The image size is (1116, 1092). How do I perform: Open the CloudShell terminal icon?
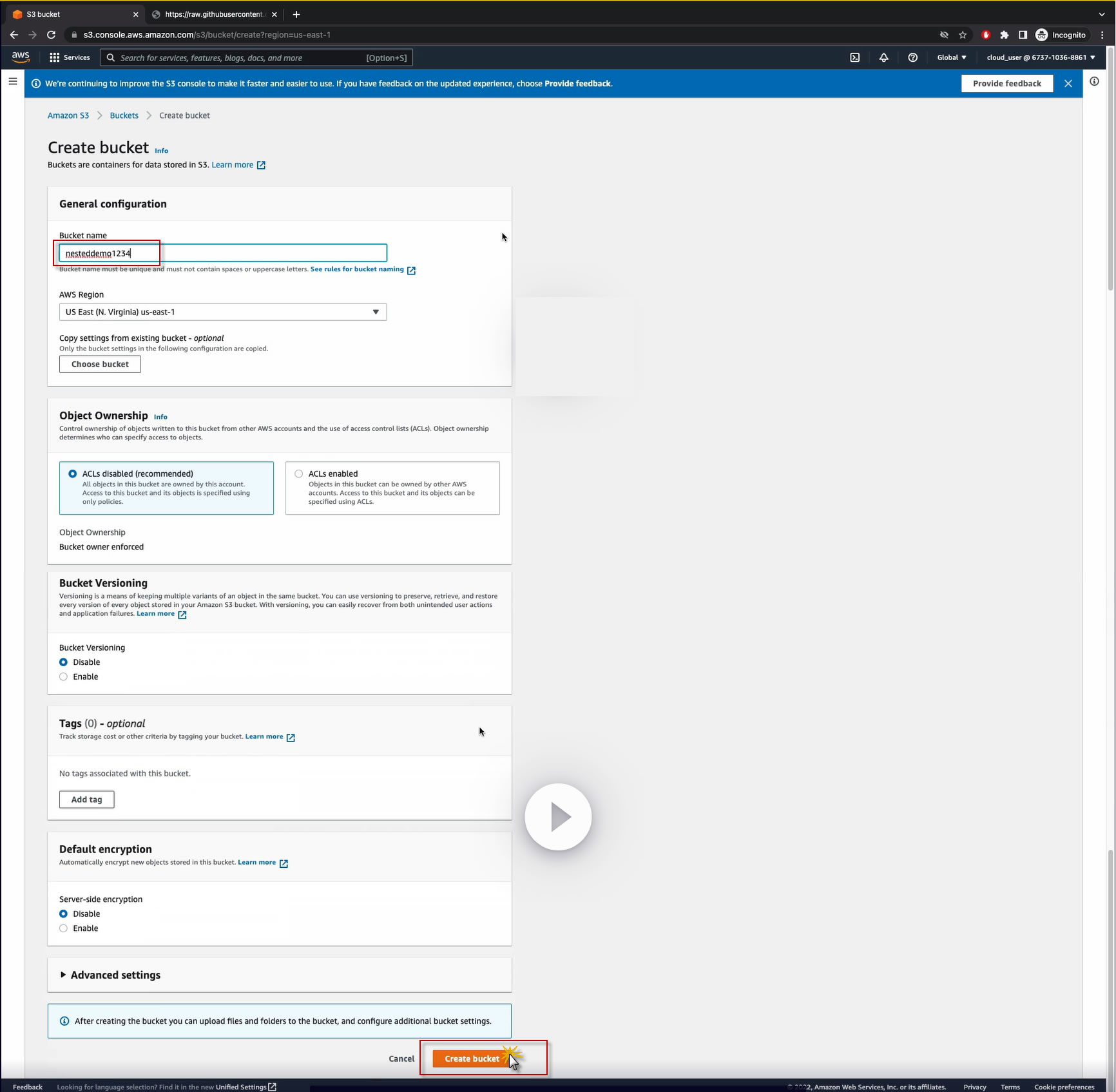(855, 57)
